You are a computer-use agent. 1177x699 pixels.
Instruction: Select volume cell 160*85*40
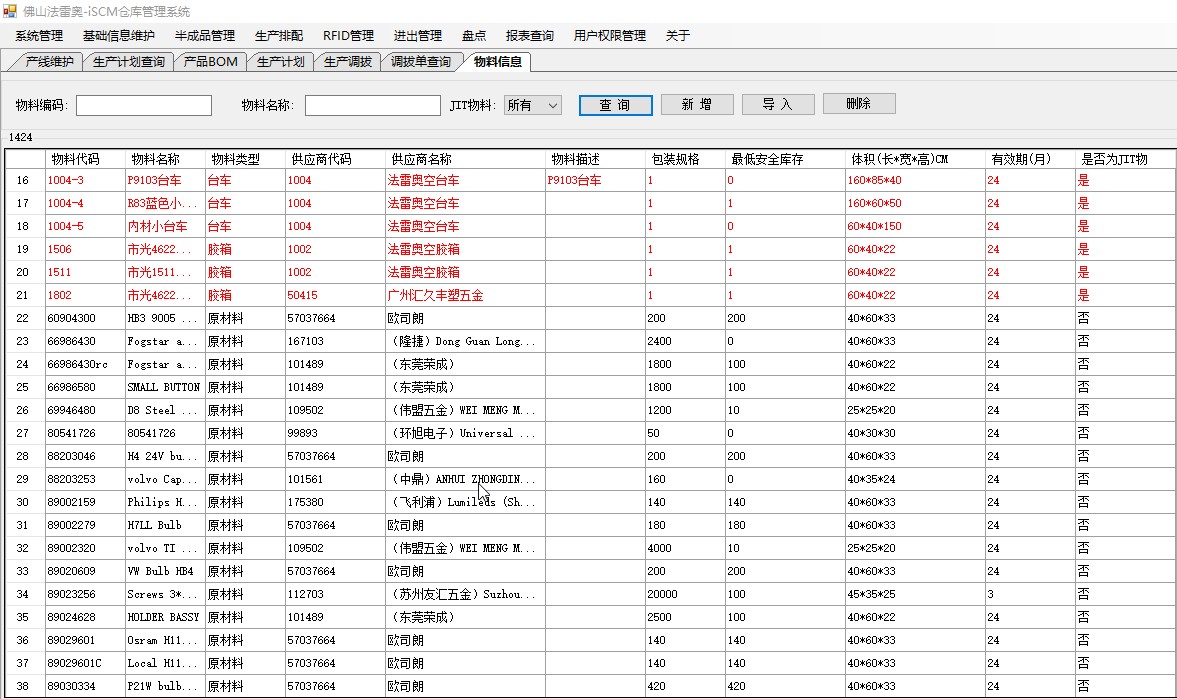(915, 180)
